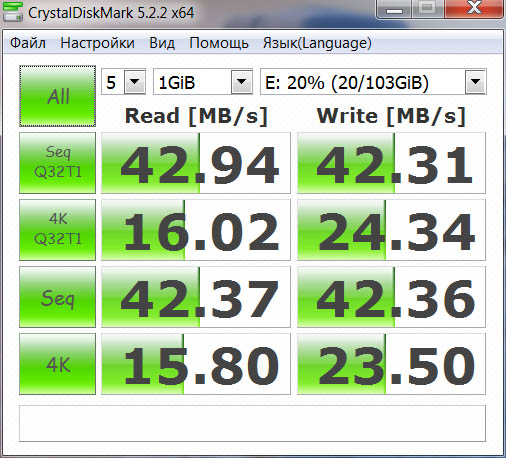This screenshot has height=458, width=506.
Task: Open the Язык(Language) menu
Action: coord(317,43)
